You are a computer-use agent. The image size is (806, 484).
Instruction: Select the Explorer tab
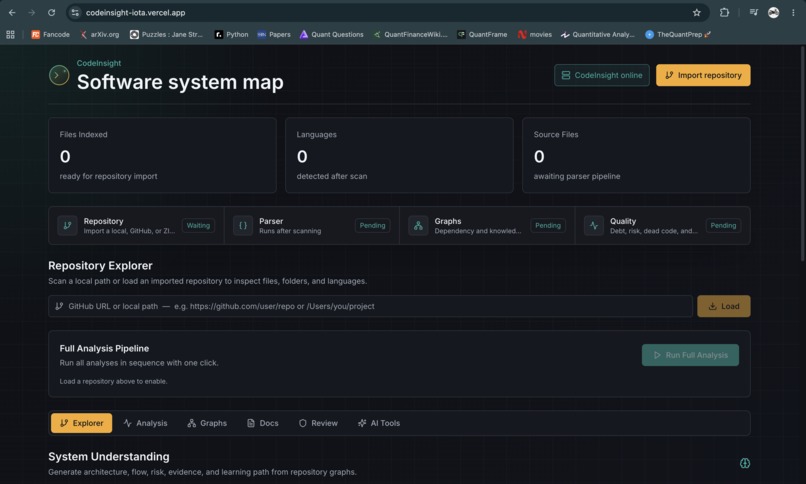click(81, 423)
